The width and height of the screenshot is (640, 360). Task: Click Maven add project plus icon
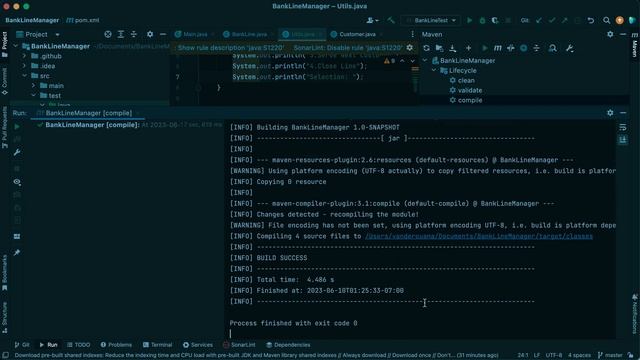(468, 48)
